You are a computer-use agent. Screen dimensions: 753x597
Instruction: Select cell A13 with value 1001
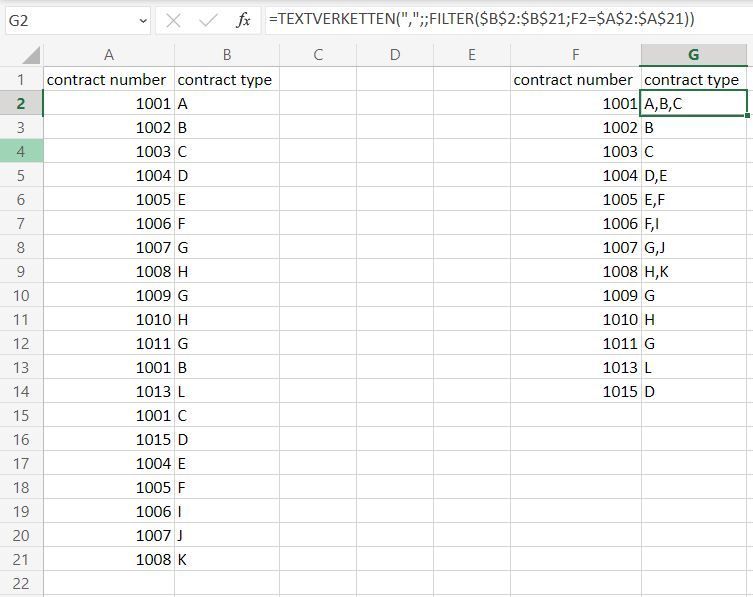coord(109,367)
